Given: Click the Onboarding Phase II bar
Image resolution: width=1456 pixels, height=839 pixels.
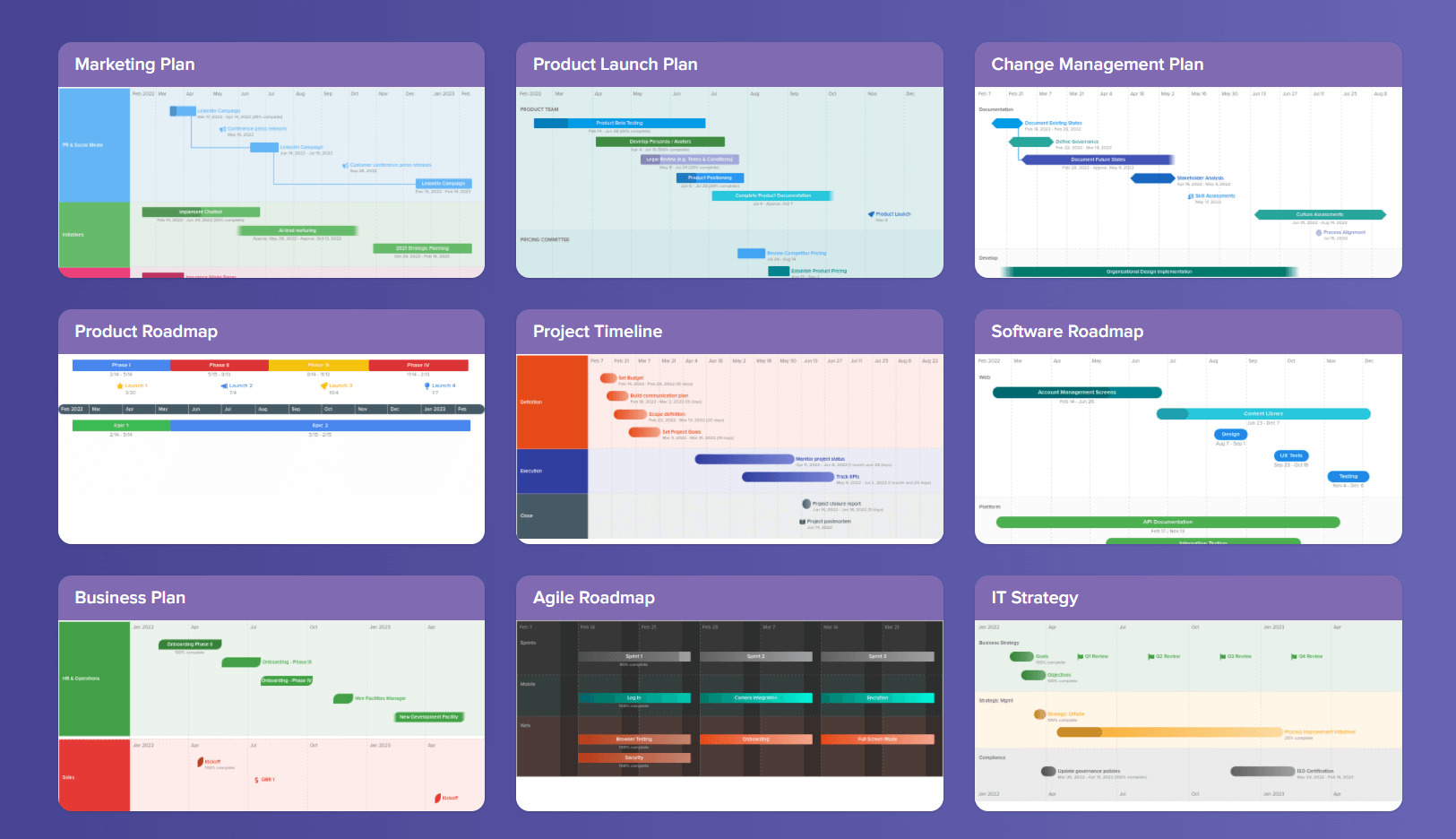Looking at the screenshot, I should click(x=190, y=644).
